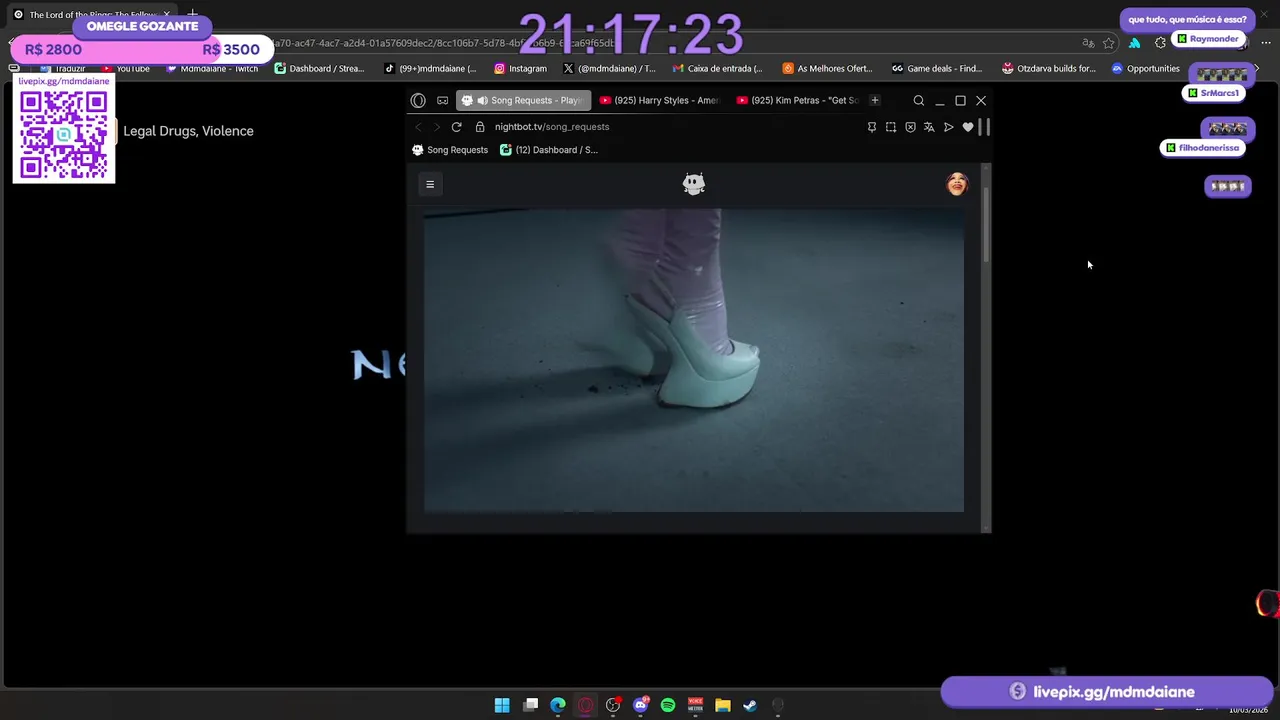Open Task View on the taskbar
The width and height of the screenshot is (1280, 720).
pos(531,705)
